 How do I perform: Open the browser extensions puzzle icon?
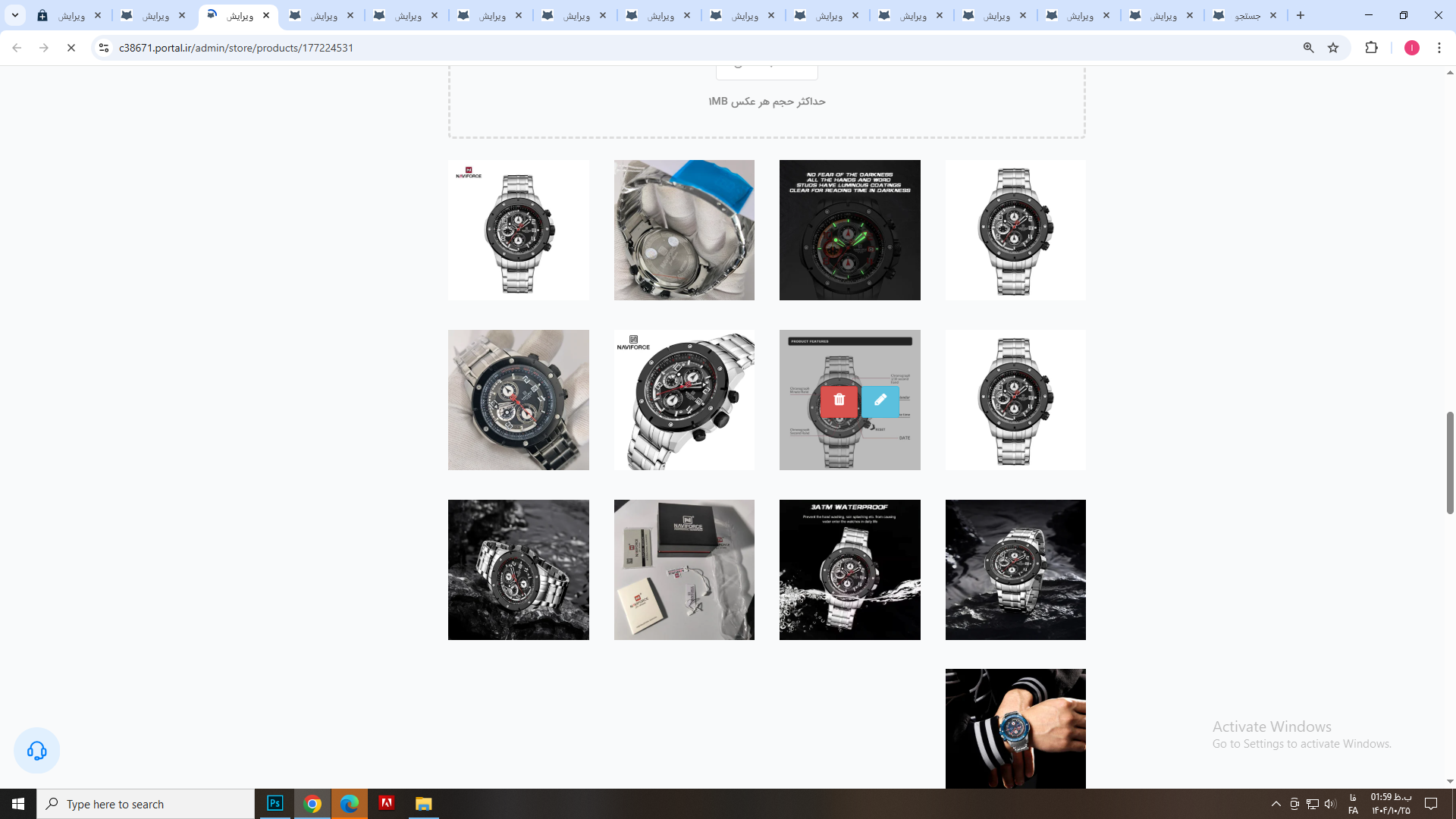(1371, 48)
